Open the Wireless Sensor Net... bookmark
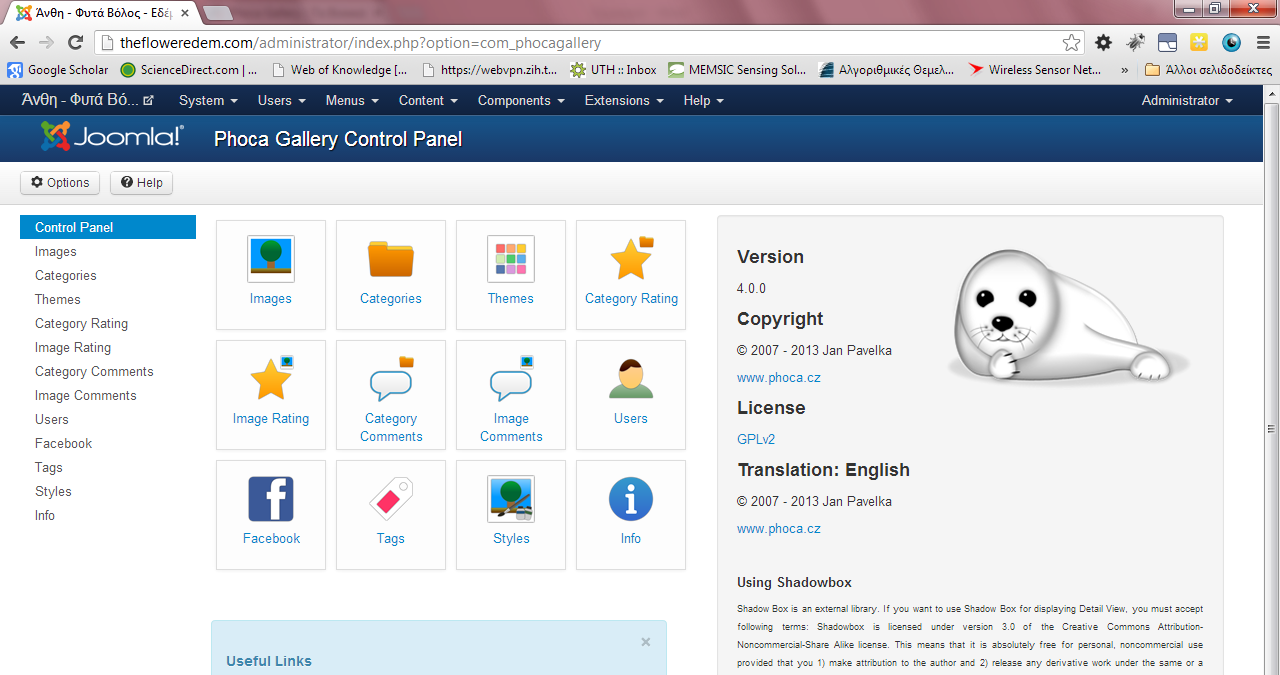1280x675 pixels. 1035,70
